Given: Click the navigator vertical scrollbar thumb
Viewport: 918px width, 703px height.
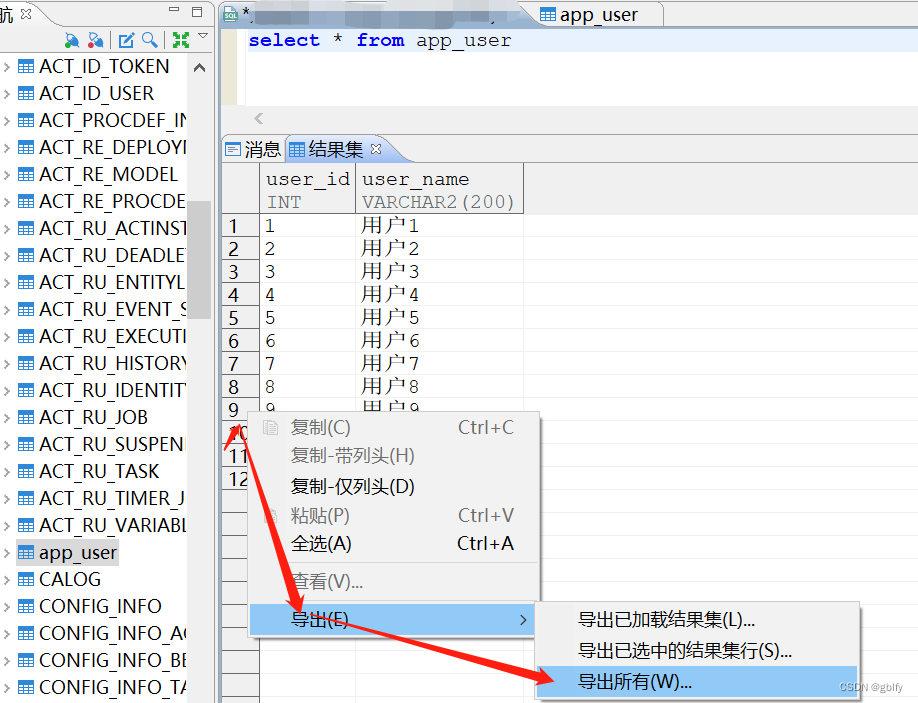Looking at the screenshot, I should point(199,259).
